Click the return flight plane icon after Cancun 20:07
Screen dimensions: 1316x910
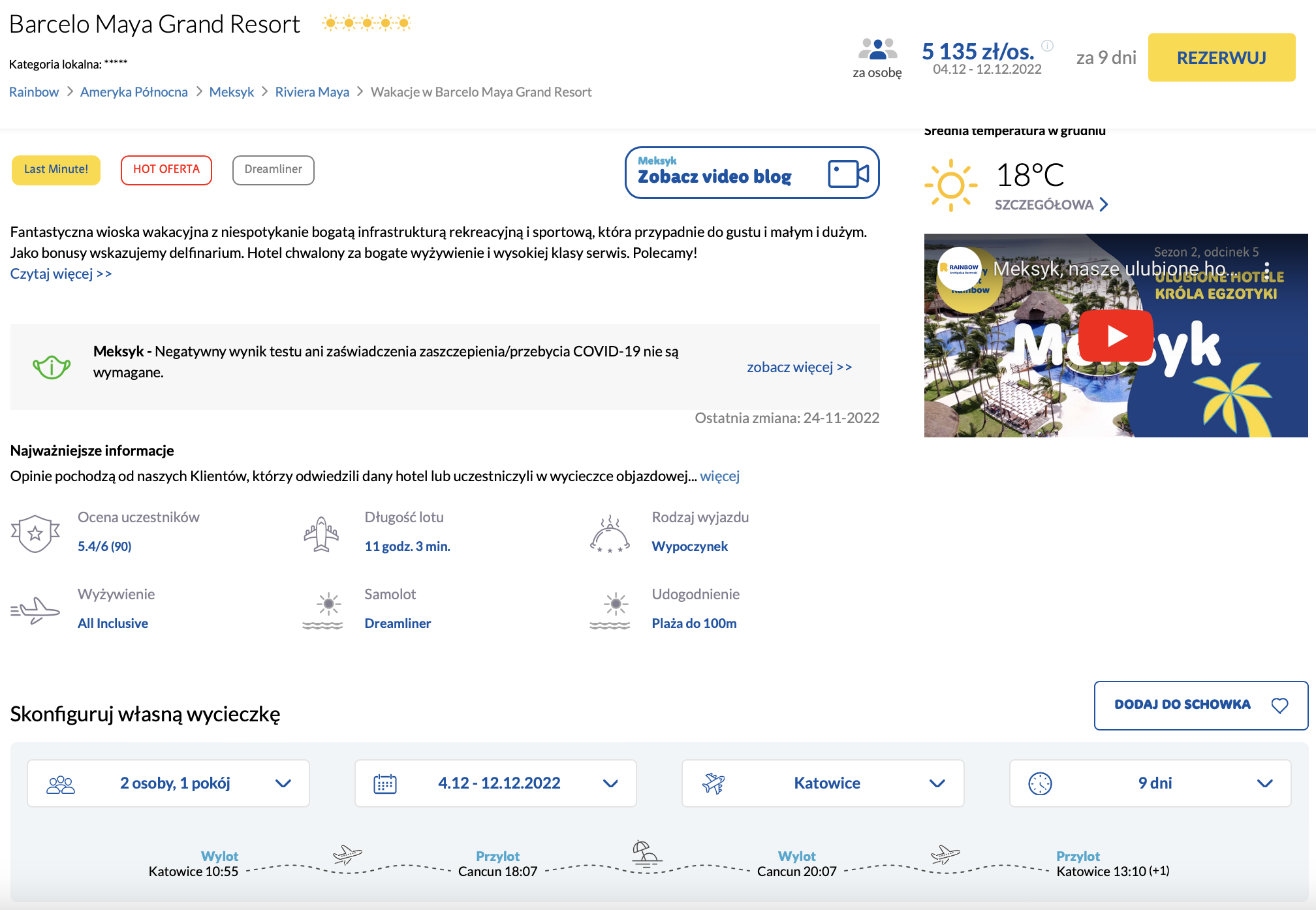945,854
